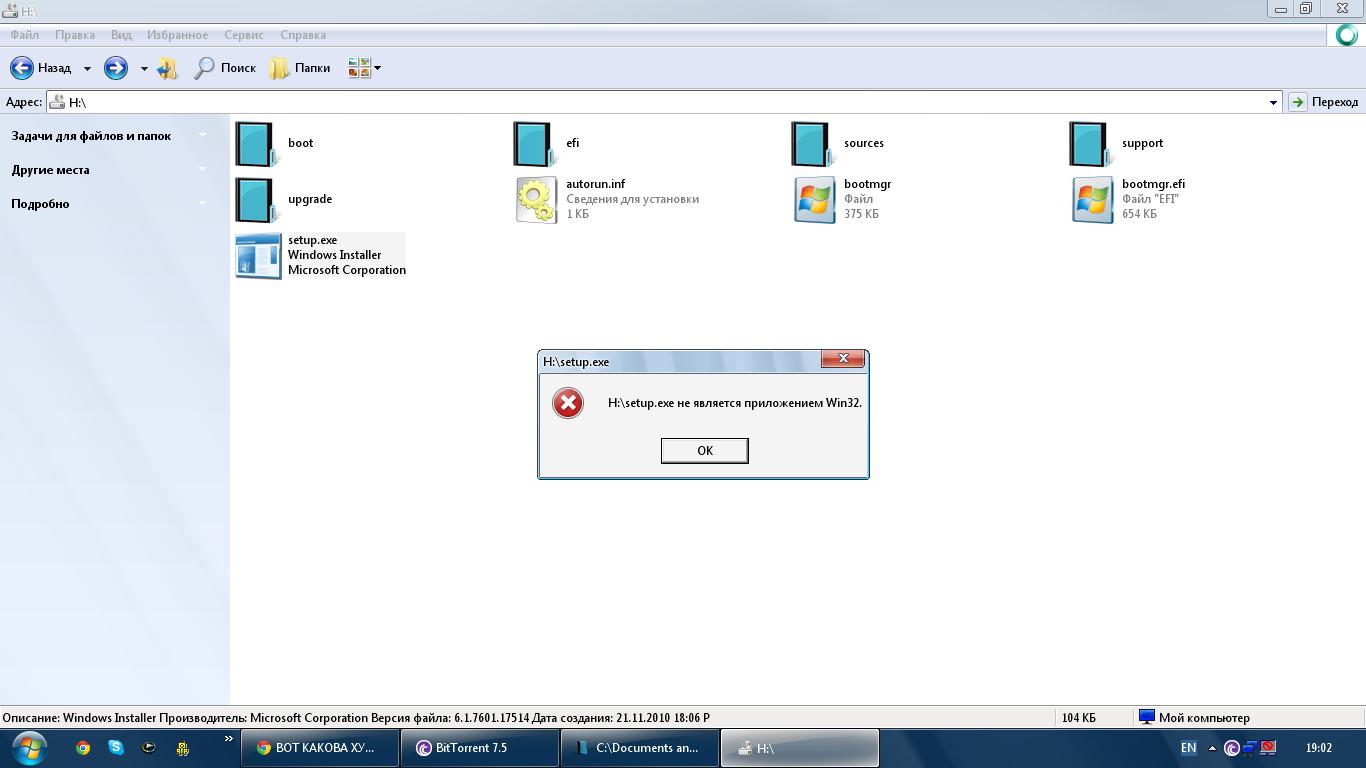Open the network connection tray icon
Screen dimensions: 1366x768
click(1250, 748)
